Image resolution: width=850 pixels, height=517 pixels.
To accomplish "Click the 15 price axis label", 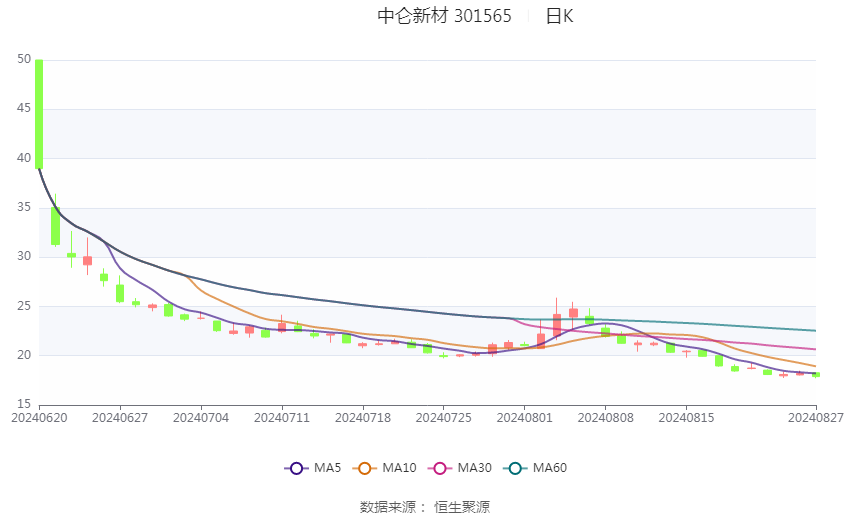I will (24, 404).
